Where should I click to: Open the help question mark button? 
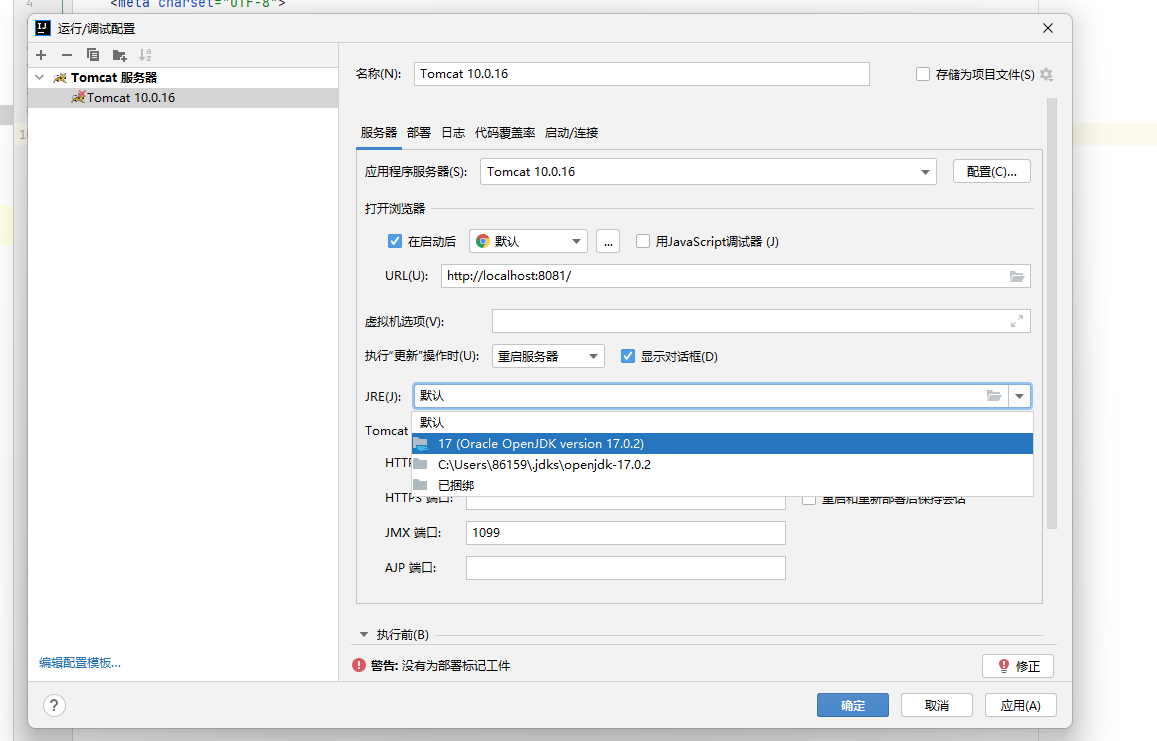coord(54,706)
